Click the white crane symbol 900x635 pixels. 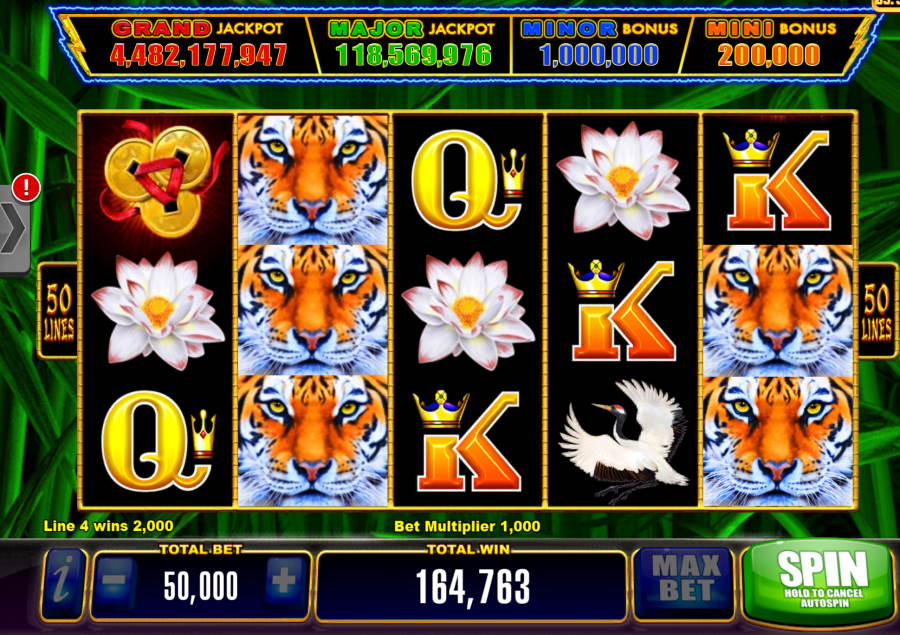623,439
